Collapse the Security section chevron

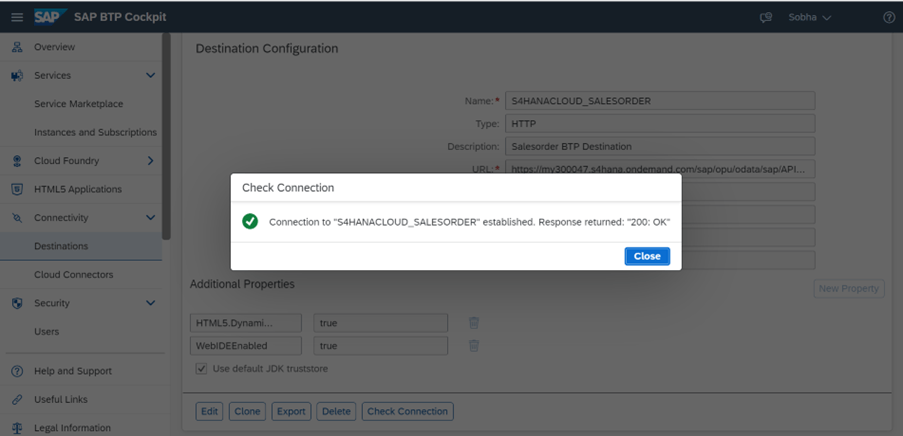click(x=150, y=303)
